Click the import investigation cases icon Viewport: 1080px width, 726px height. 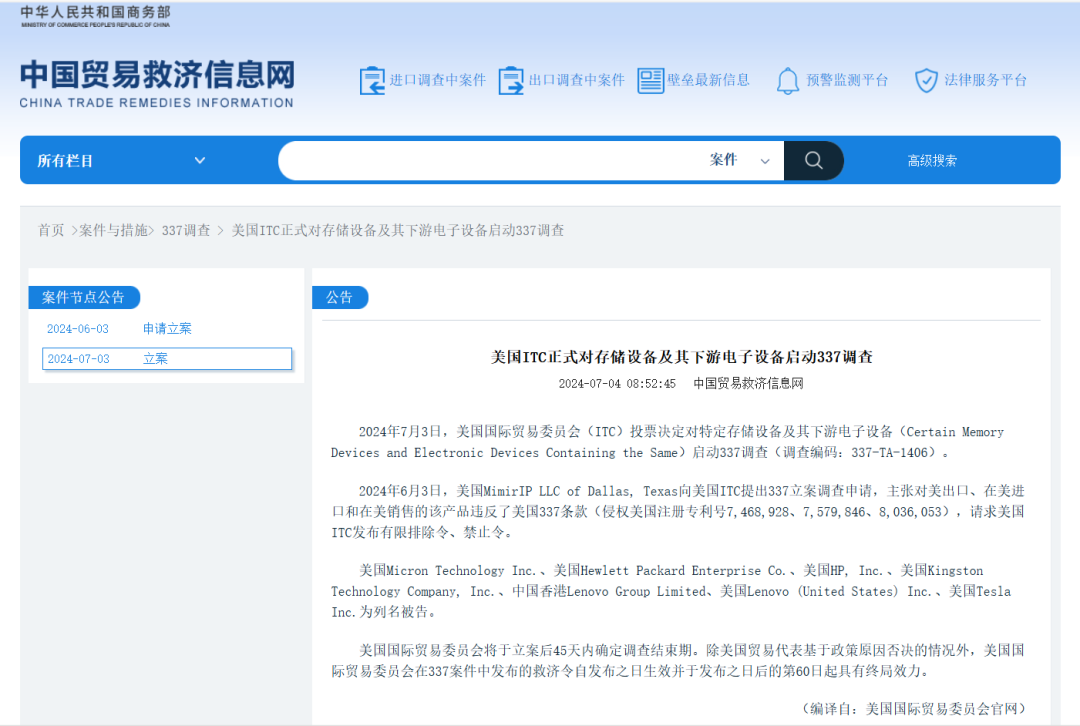(372, 81)
